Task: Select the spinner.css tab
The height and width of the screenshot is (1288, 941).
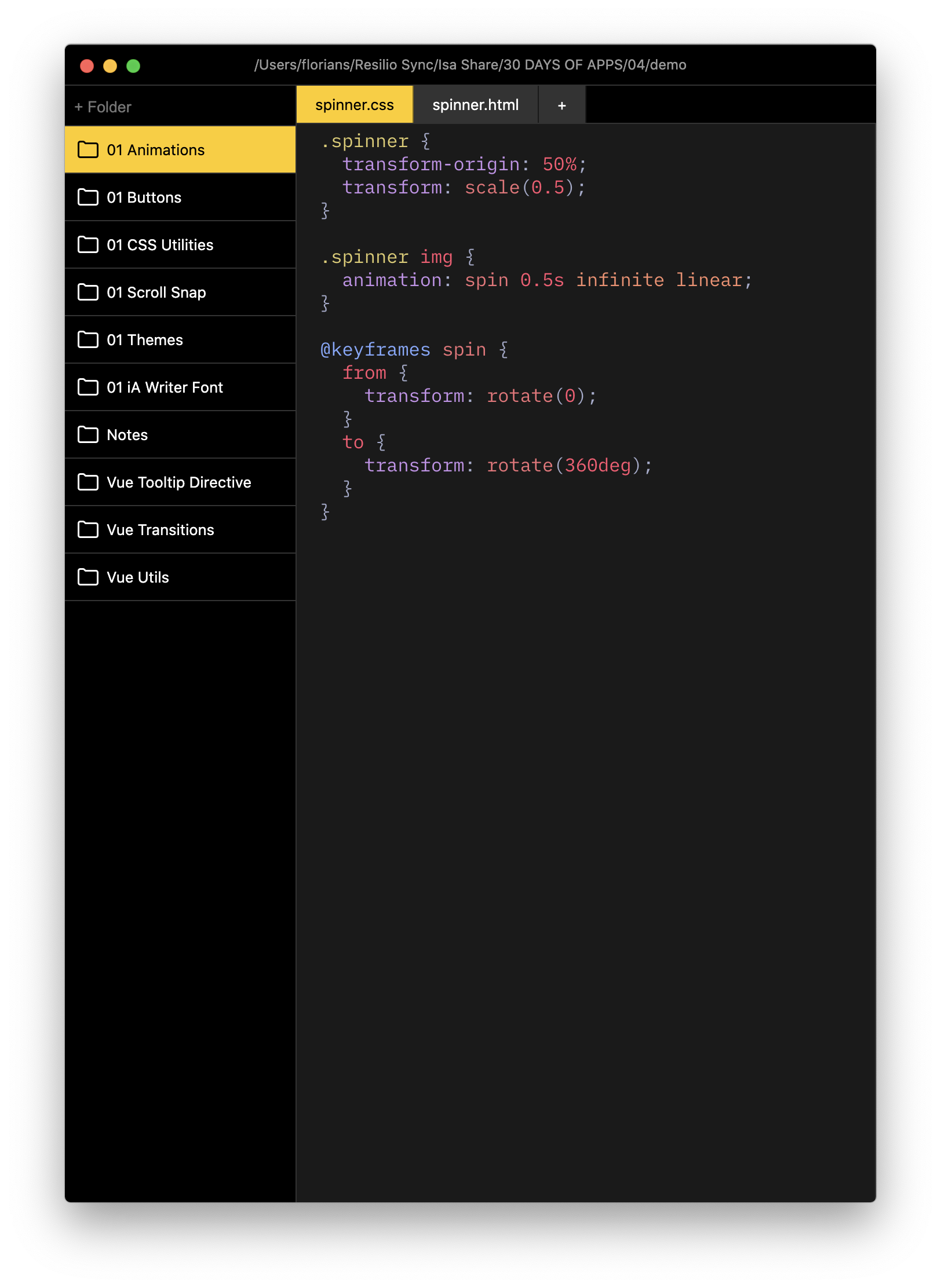Action: 354,105
